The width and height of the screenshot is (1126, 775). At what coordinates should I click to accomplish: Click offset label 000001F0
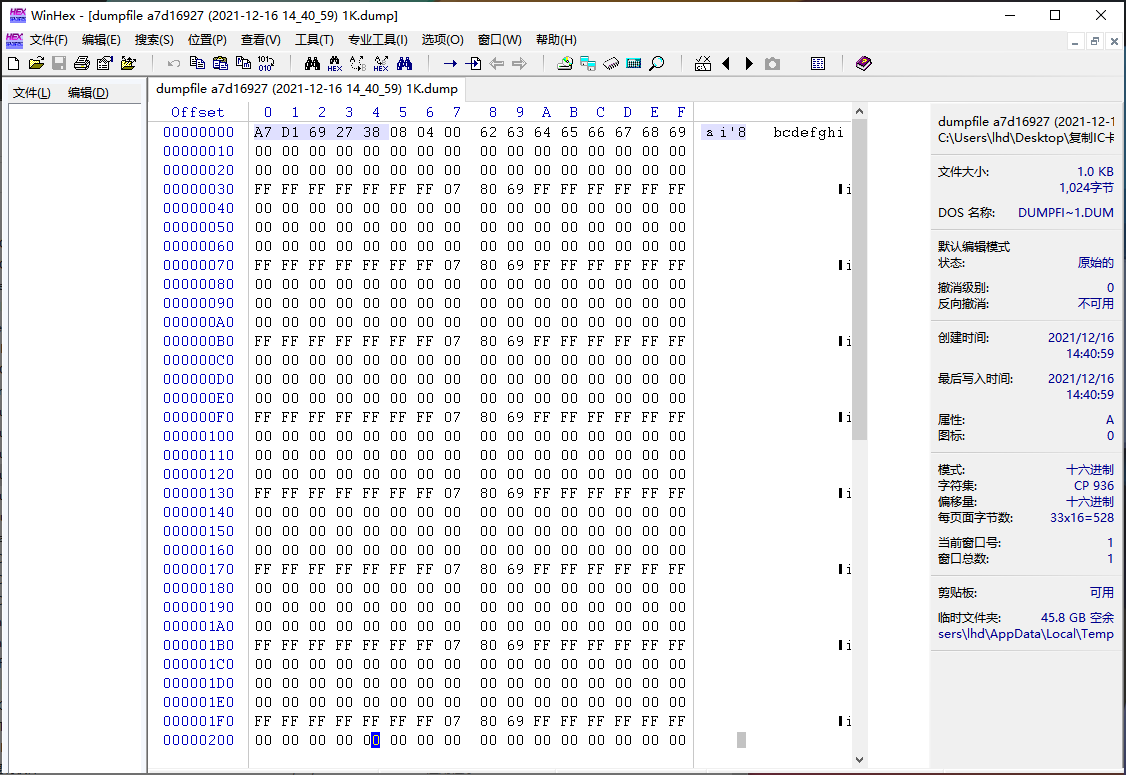(198, 721)
